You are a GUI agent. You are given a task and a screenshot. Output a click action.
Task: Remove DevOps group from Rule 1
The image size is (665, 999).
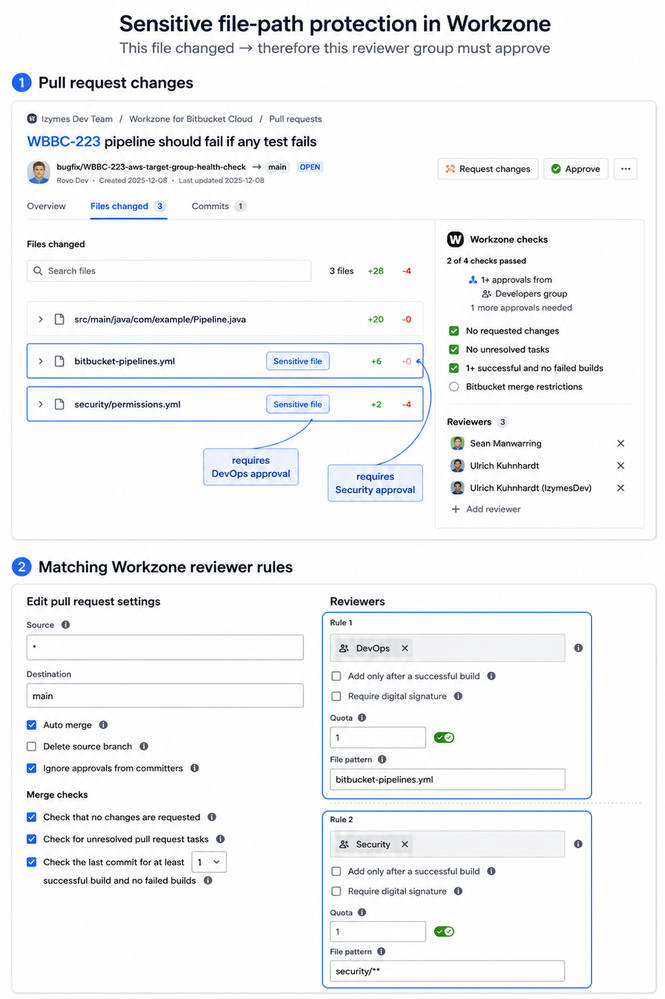pos(404,648)
